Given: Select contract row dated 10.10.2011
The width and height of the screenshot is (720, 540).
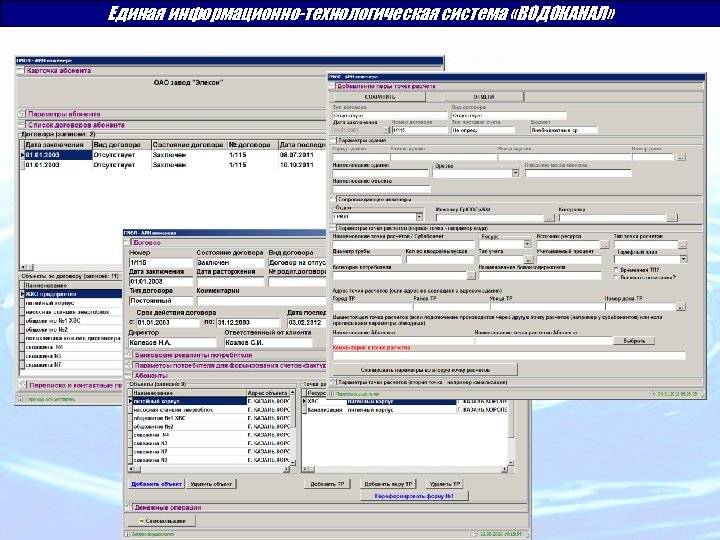Looking at the screenshot, I should tap(174, 165).
